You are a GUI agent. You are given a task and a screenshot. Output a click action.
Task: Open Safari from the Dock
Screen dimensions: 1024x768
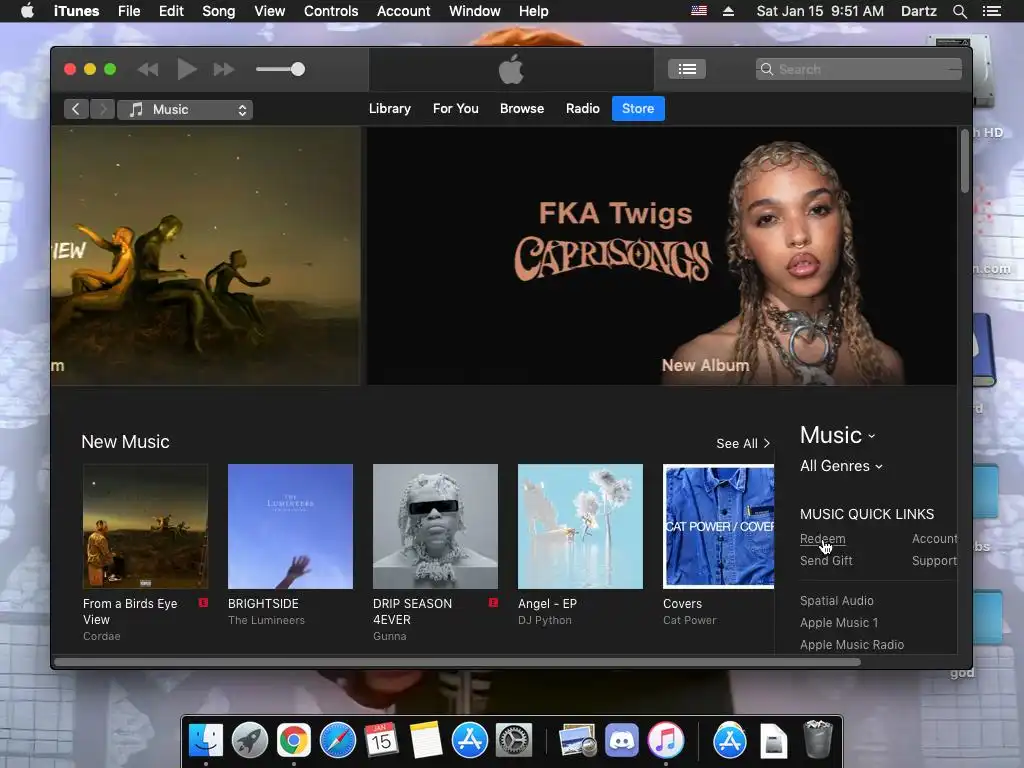tap(338, 741)
